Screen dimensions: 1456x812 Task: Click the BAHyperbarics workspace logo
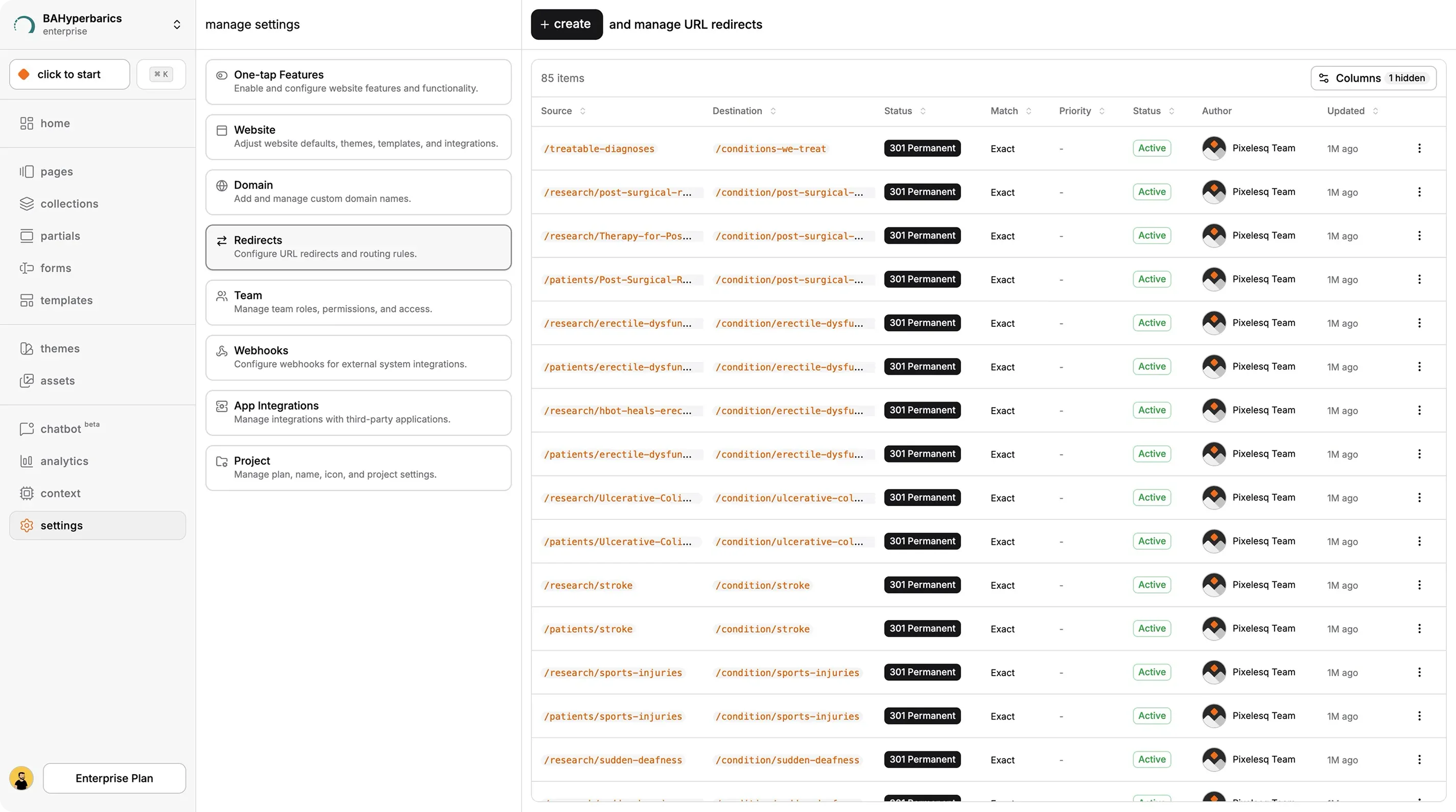click(x=25, y=25)
